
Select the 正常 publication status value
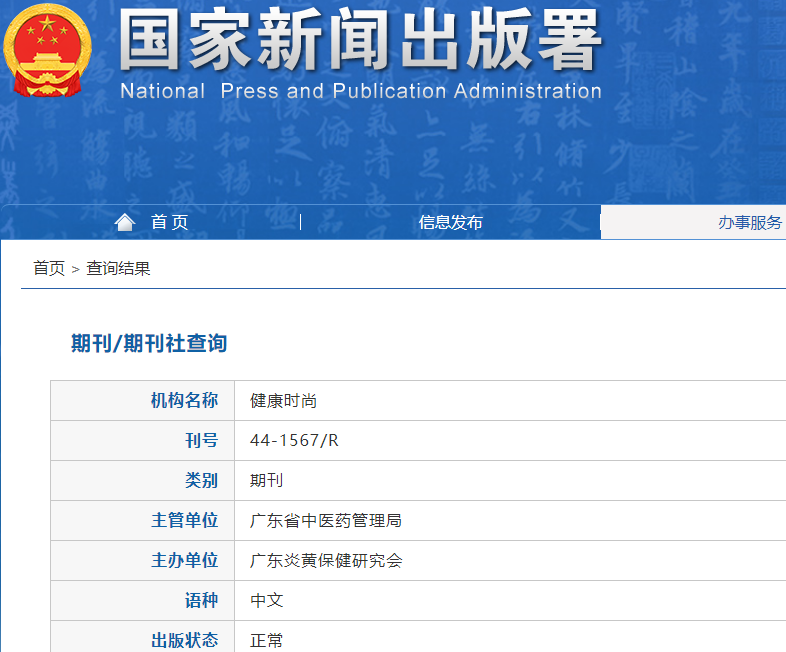pyautogui.click(x=267, y=640)
